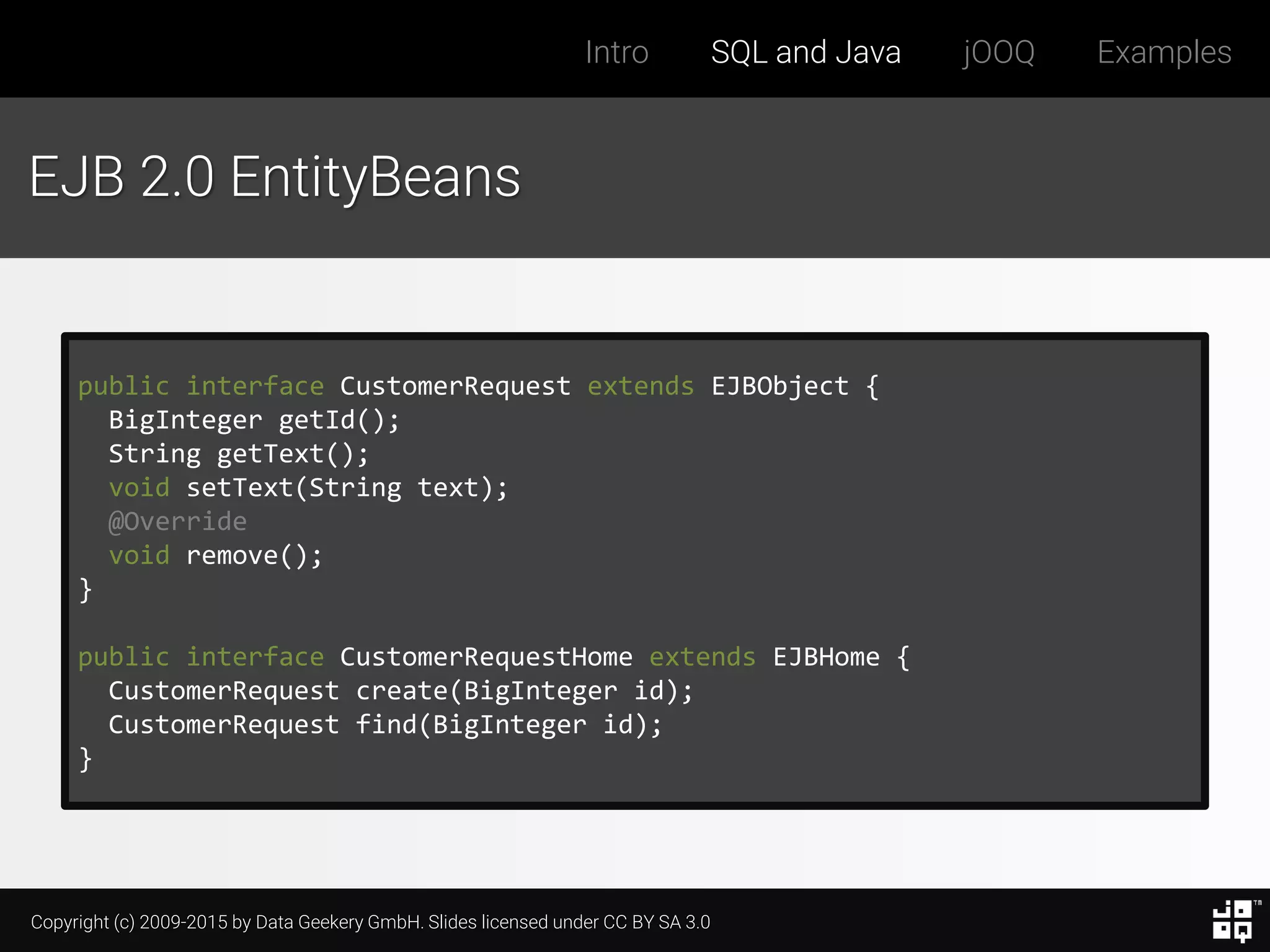Click the copyright notice text in the footer

click(x=370, y=922)
